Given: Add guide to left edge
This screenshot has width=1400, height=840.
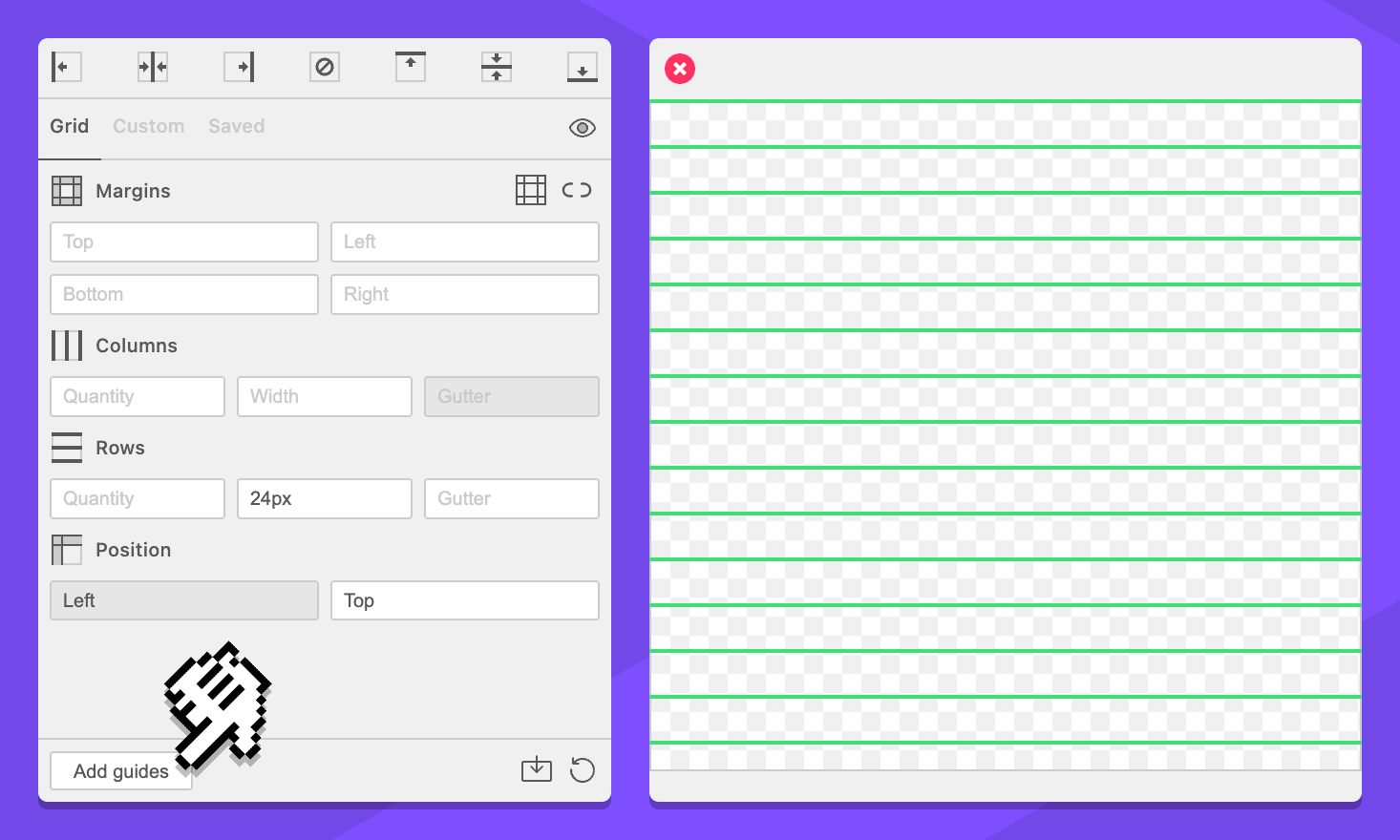Looking at the screenshot, I should [66, 67].
